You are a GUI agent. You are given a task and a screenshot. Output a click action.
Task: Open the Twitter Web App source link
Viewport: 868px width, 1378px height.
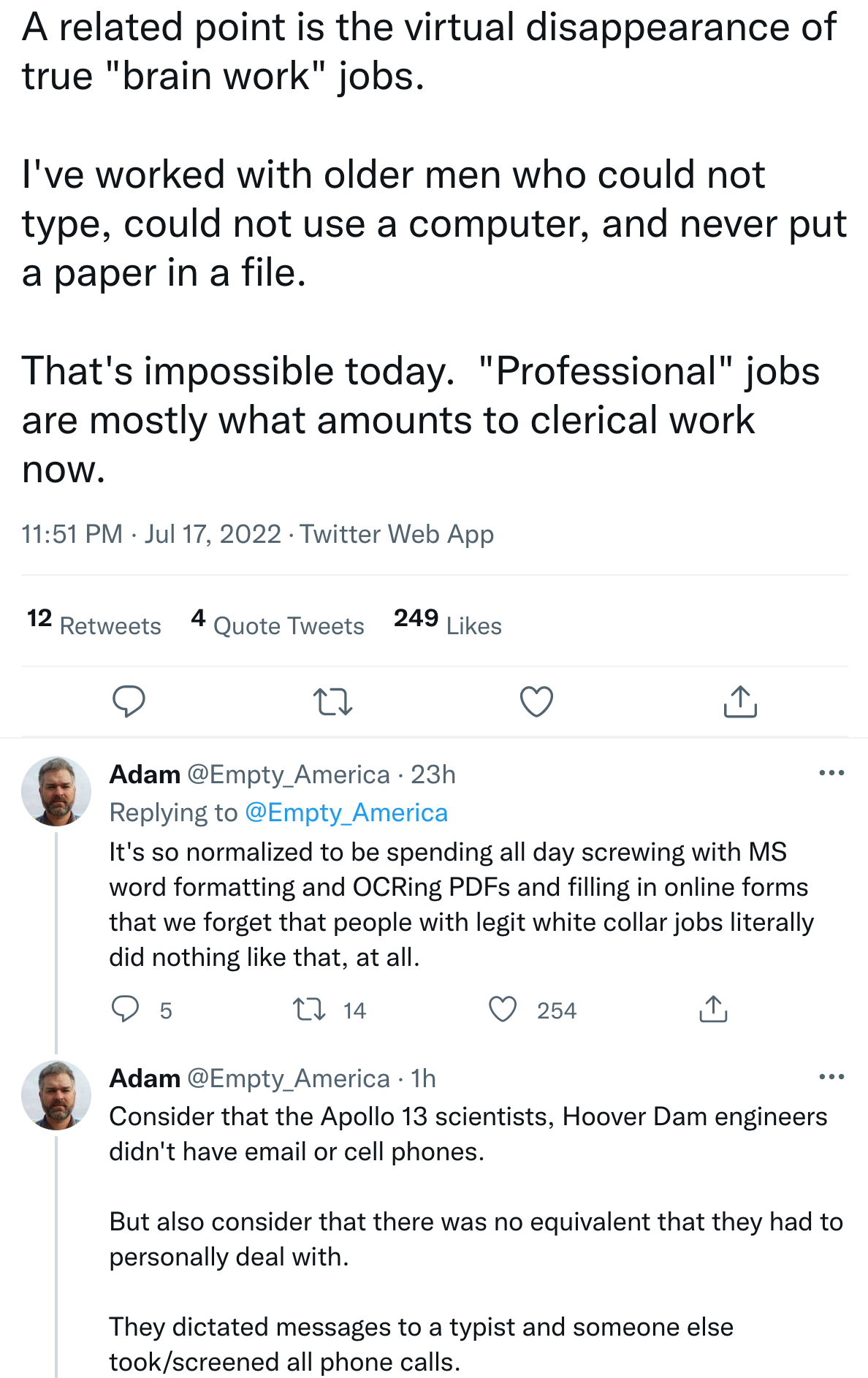pyautogui.click(x=397, y=534)
